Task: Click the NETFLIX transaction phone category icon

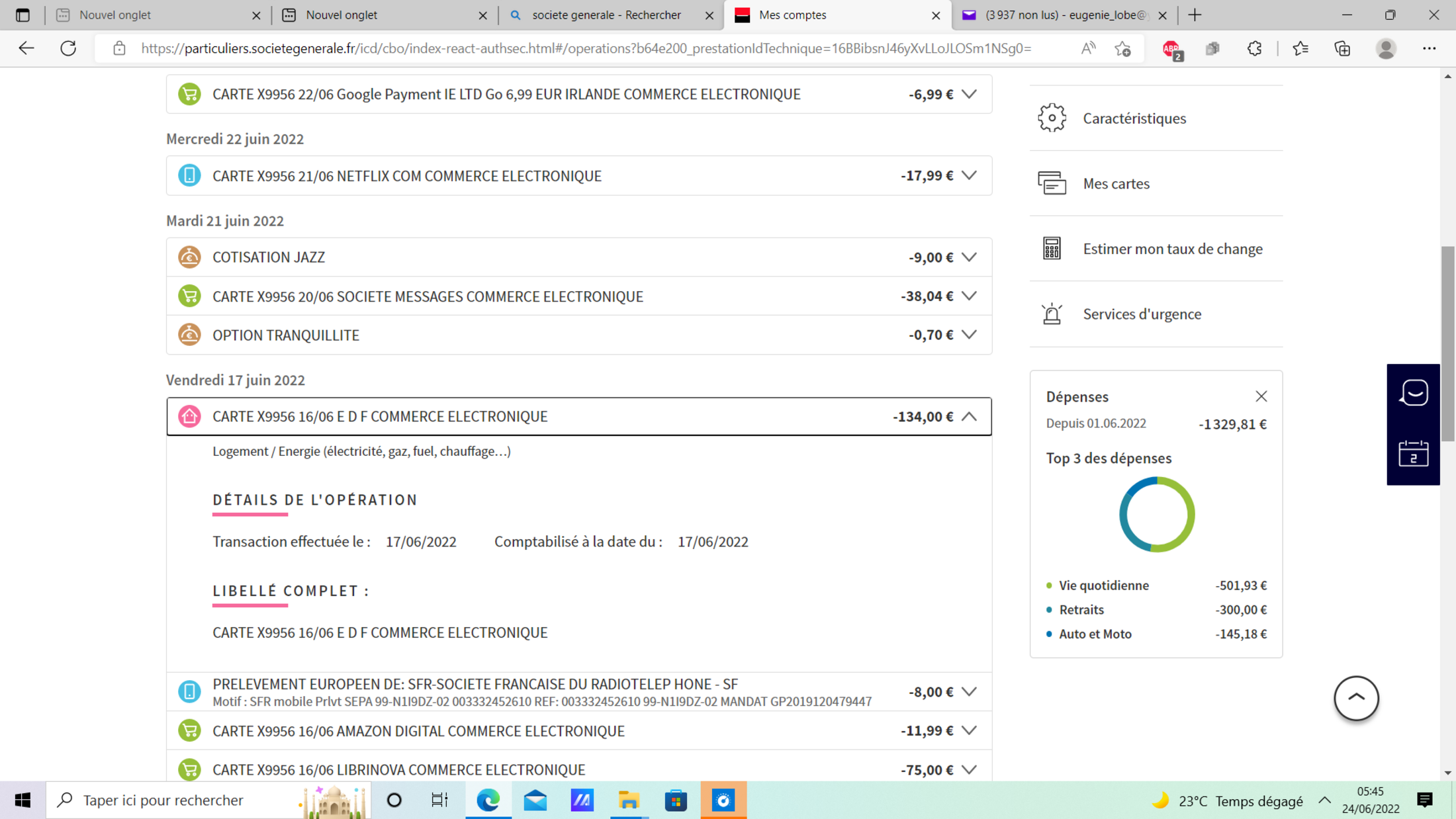Action: [189, 175]
